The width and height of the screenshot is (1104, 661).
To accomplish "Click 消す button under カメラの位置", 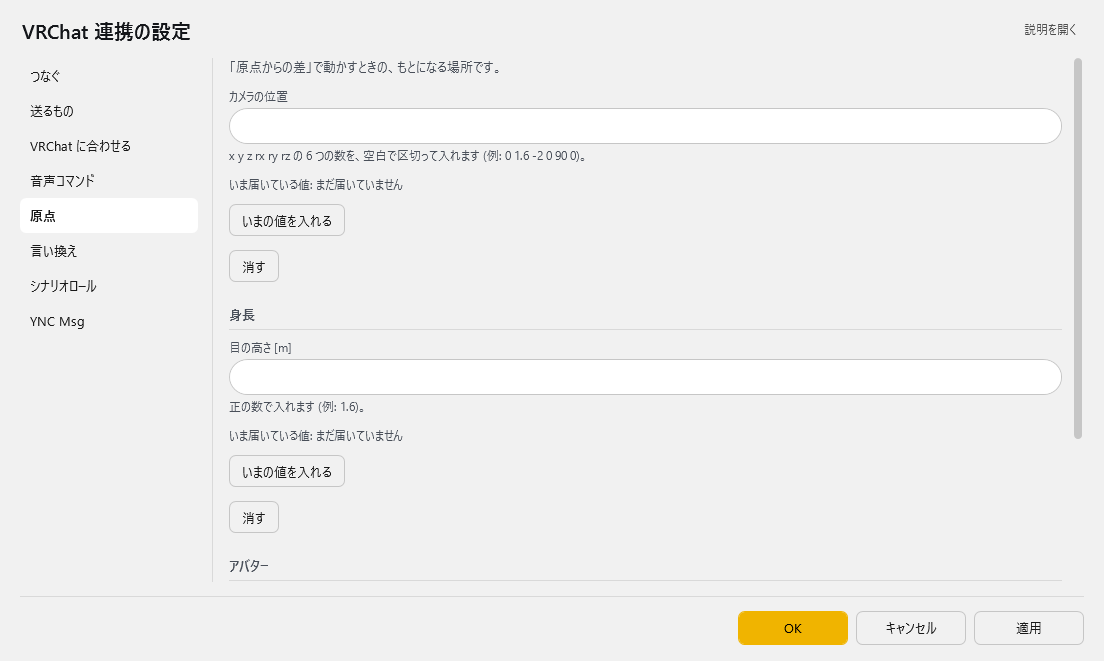I will pyautogui.click(x=253, y=266).
